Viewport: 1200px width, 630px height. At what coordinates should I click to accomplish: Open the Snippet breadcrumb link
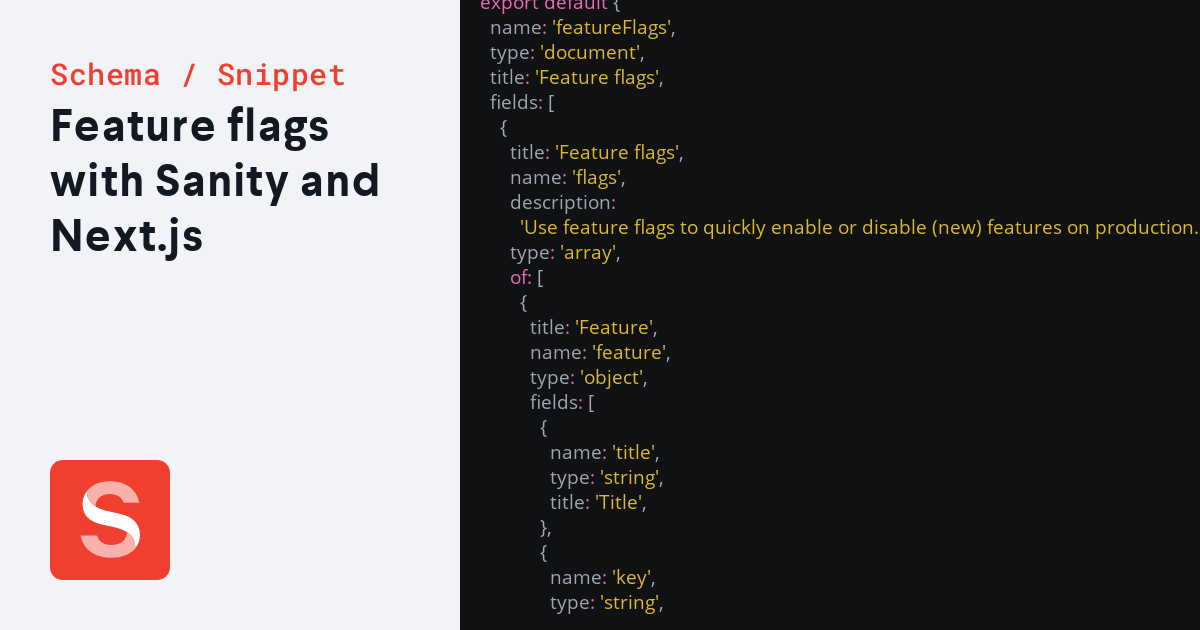(x=281, y=75)
